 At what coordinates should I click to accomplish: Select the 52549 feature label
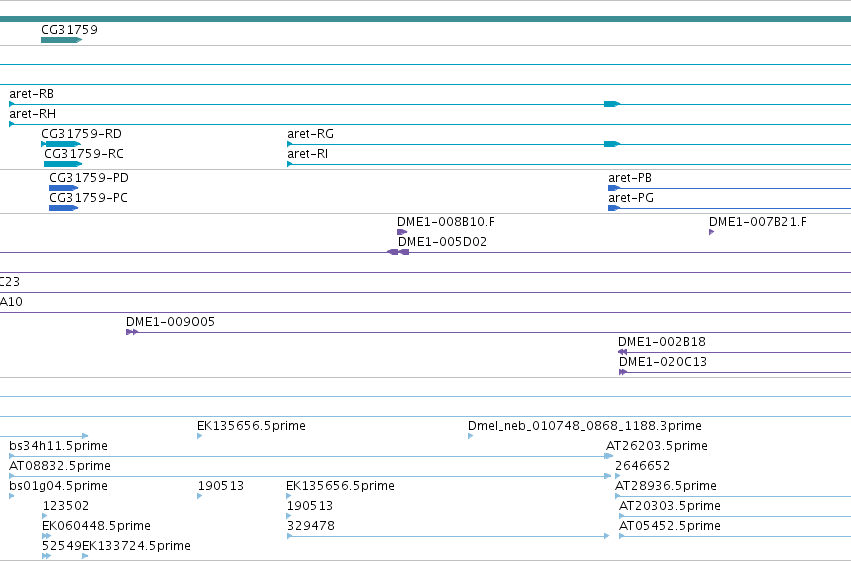pos(62,546)
